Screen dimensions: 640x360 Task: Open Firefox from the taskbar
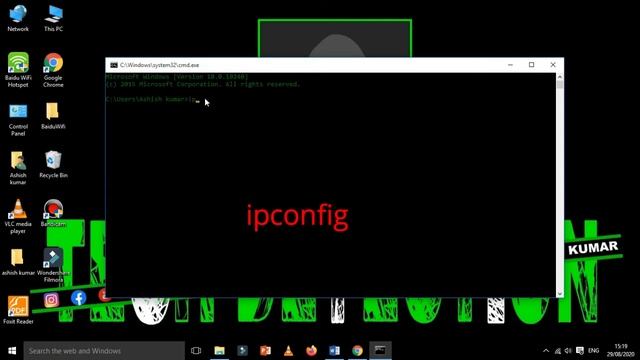(x=311, y=351)
